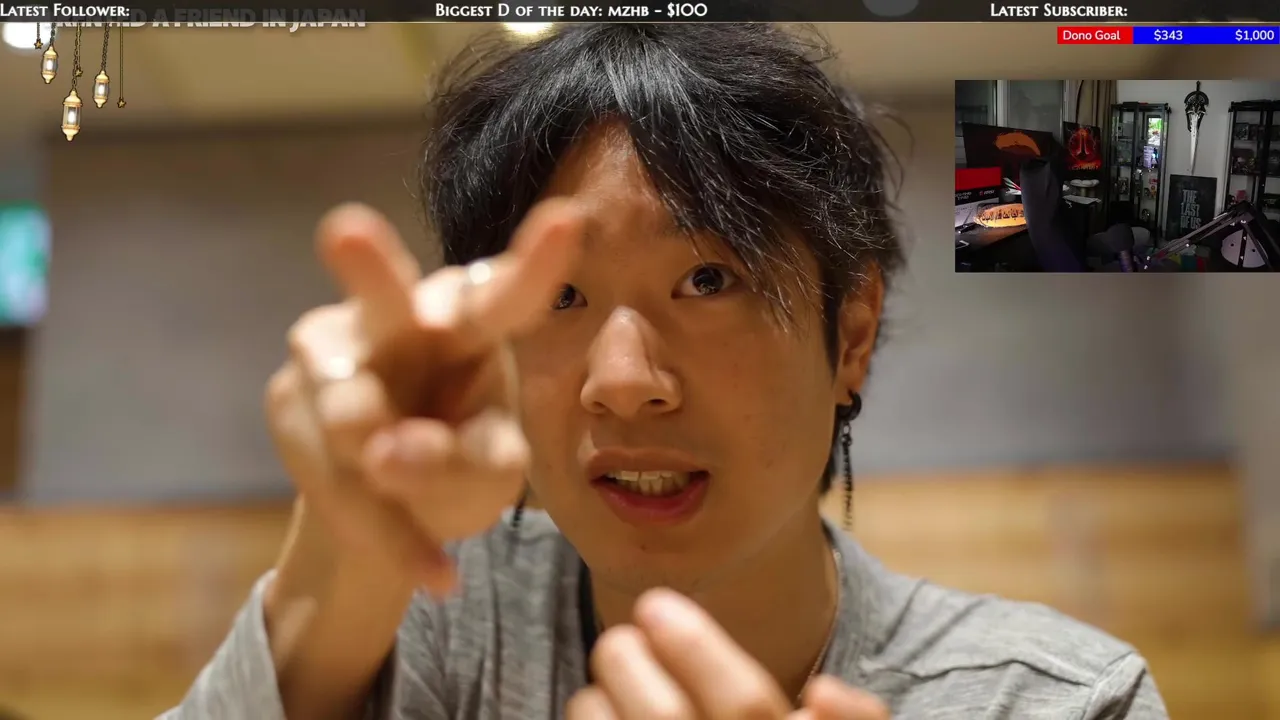Viewport: 1280px width, 720px height.
Task: Click the streamer webcam overlay thumbnail
Action: tap(1117, 176)
